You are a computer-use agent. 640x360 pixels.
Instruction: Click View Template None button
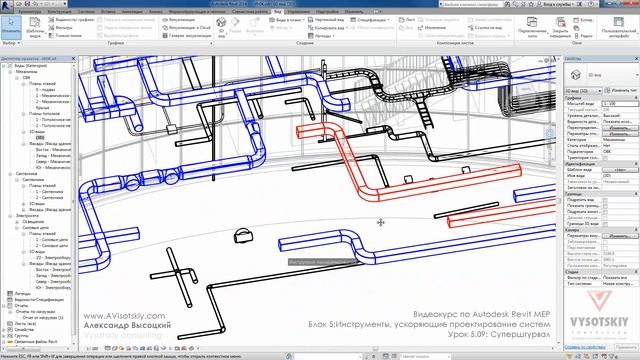tap(620, 170)
